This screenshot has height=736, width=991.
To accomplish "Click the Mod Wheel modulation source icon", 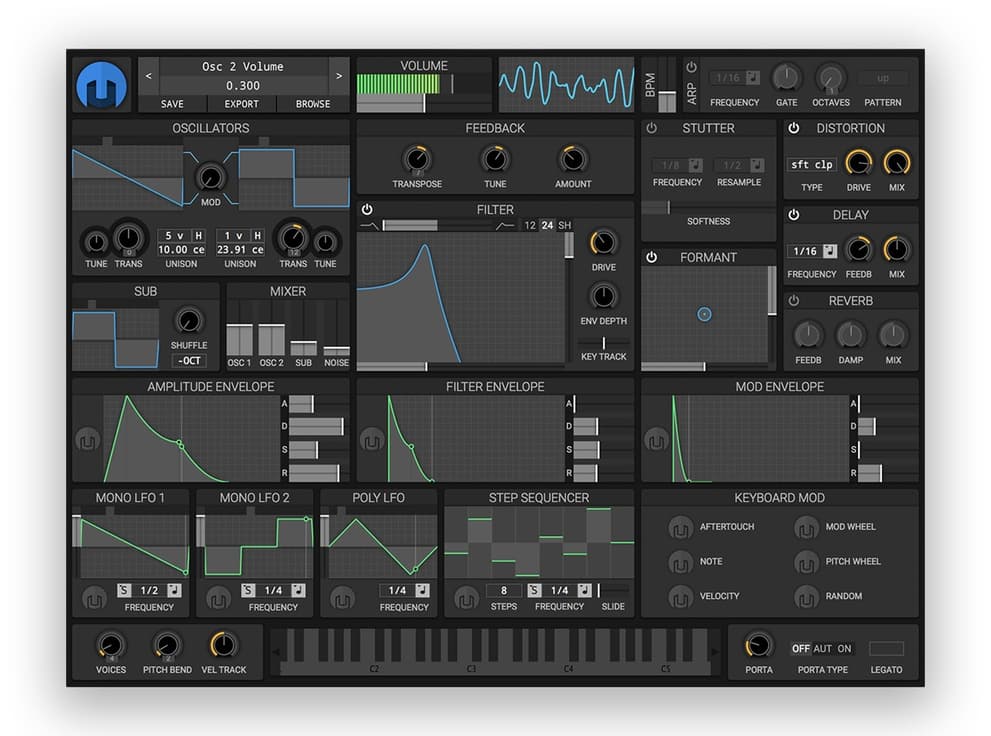I will pyautogui.click(x=806, y=527).
